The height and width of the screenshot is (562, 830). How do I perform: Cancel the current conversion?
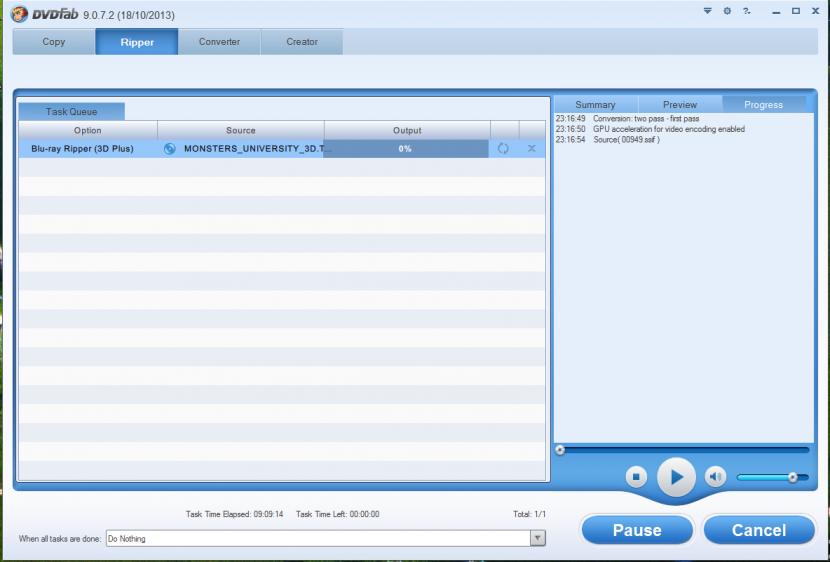point(759,530)
